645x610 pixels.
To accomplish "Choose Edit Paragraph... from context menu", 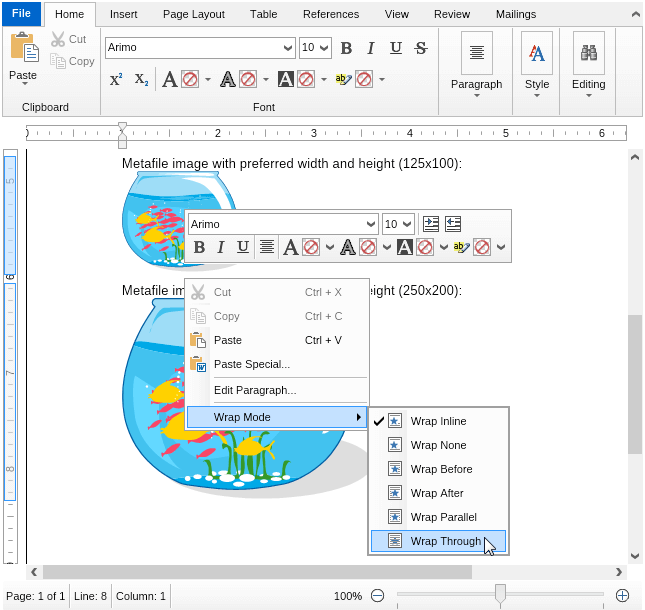I will (255, 390).
